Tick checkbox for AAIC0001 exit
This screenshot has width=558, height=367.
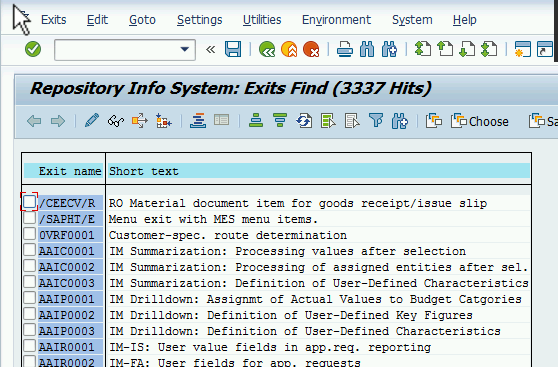29,250
